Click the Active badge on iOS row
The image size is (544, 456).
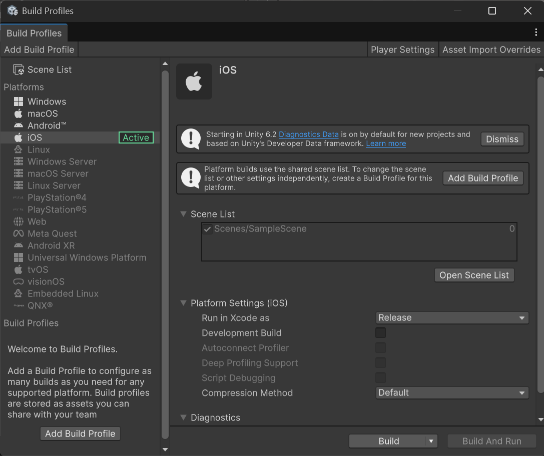(x=136, y=138)
